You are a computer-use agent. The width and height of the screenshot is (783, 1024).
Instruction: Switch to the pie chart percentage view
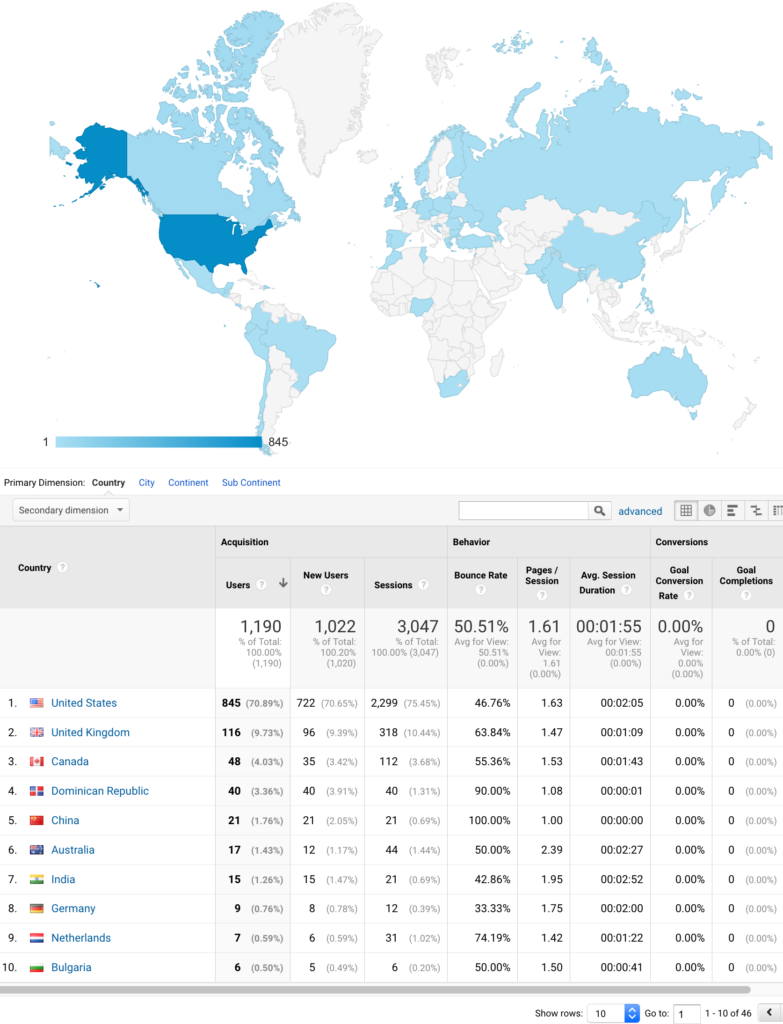(x=709, y=511)
